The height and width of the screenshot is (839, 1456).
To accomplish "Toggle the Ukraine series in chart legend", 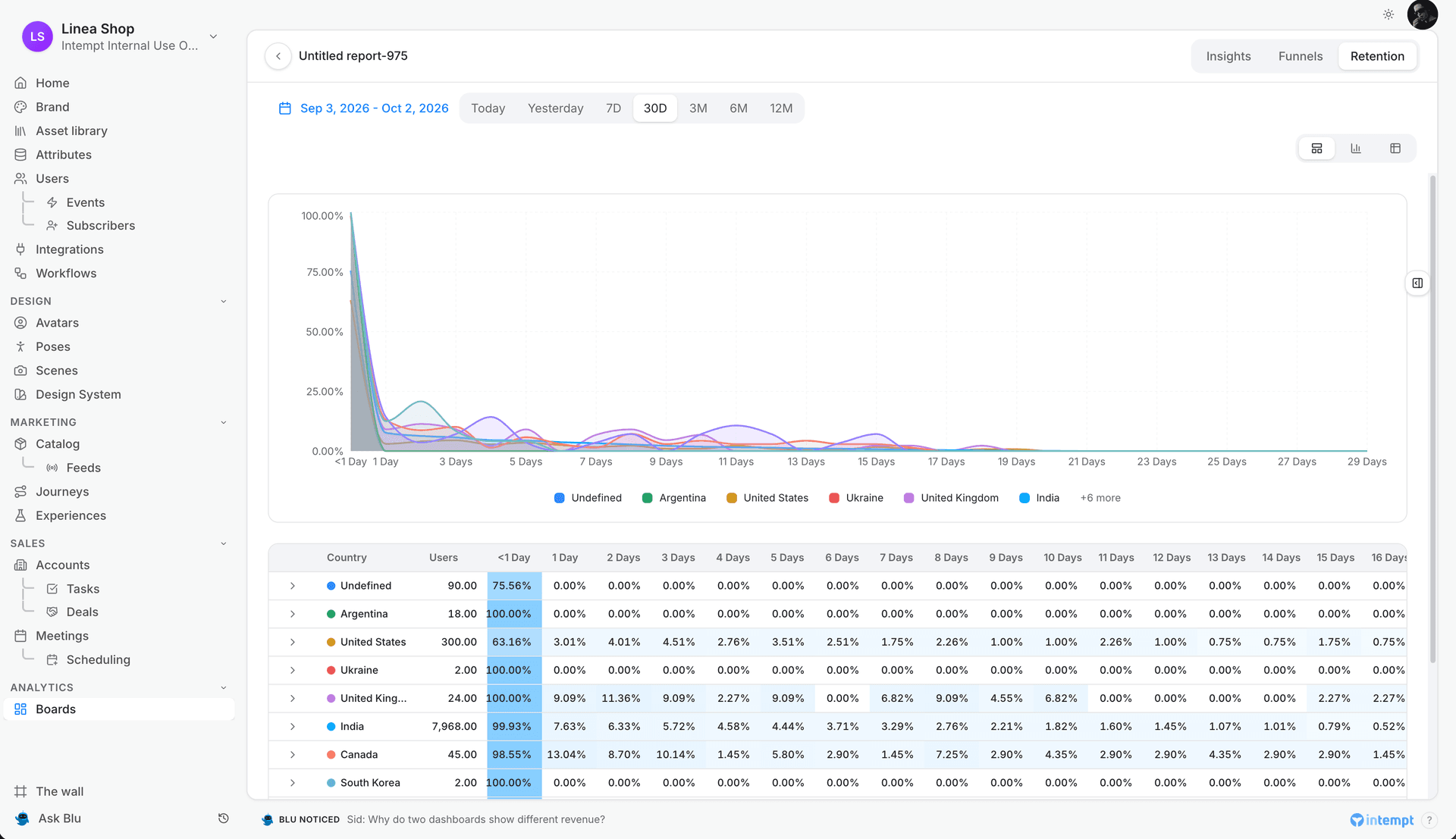I will pos(855,498).
